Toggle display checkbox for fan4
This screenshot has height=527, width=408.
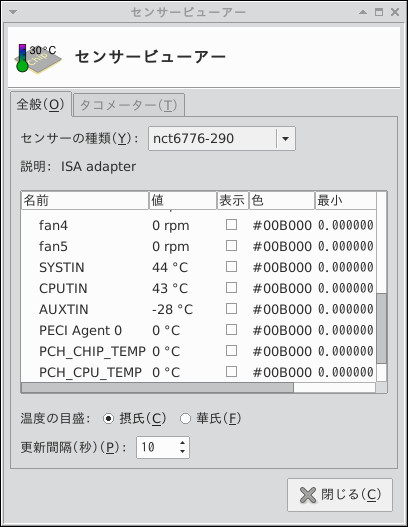pyautogui.click(x=231, y=225)
